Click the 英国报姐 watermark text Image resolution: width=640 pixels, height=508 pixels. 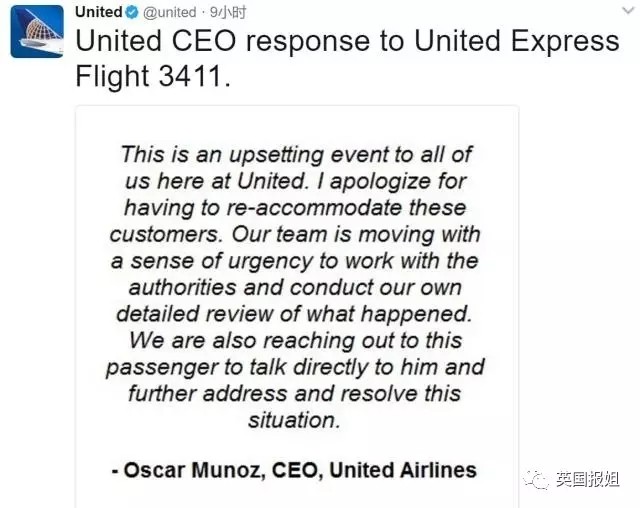tap(588, 479)
